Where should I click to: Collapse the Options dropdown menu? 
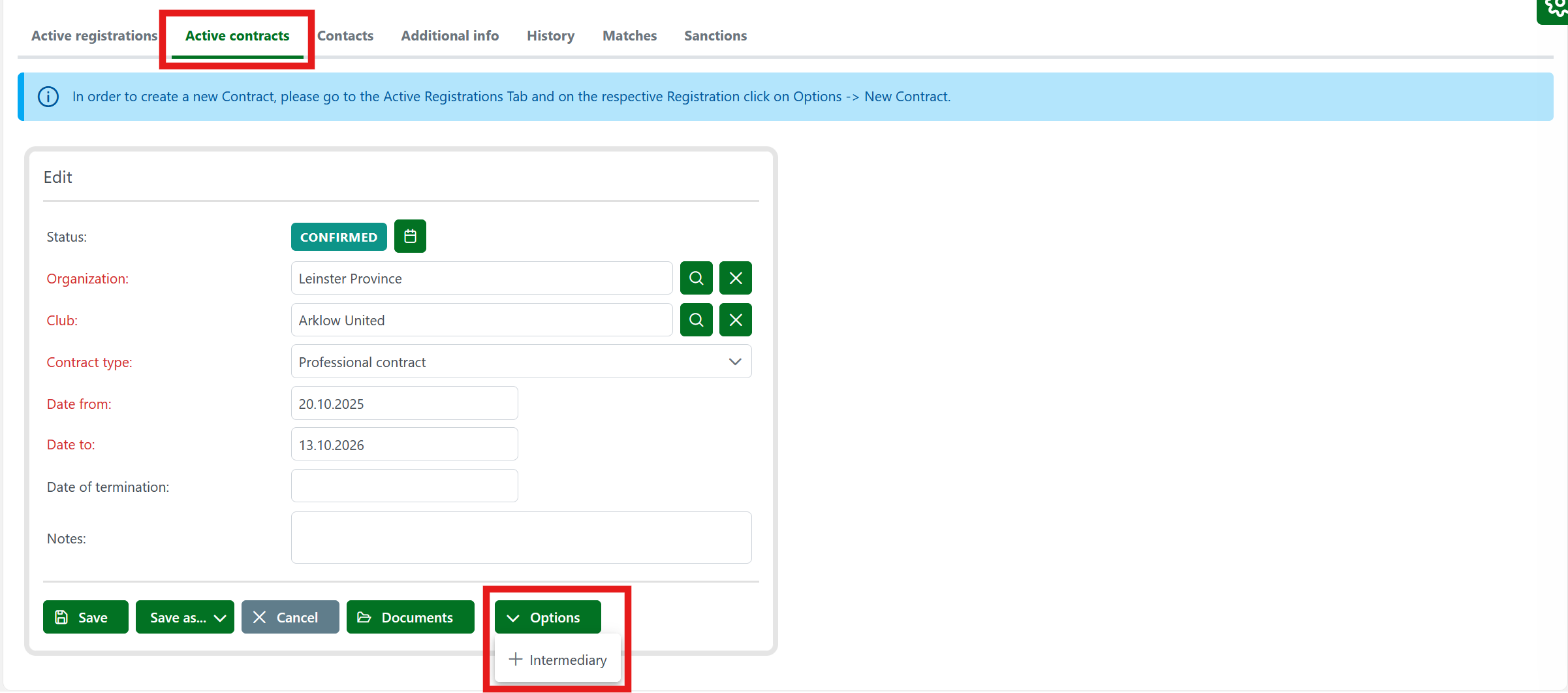coord(548,617)
